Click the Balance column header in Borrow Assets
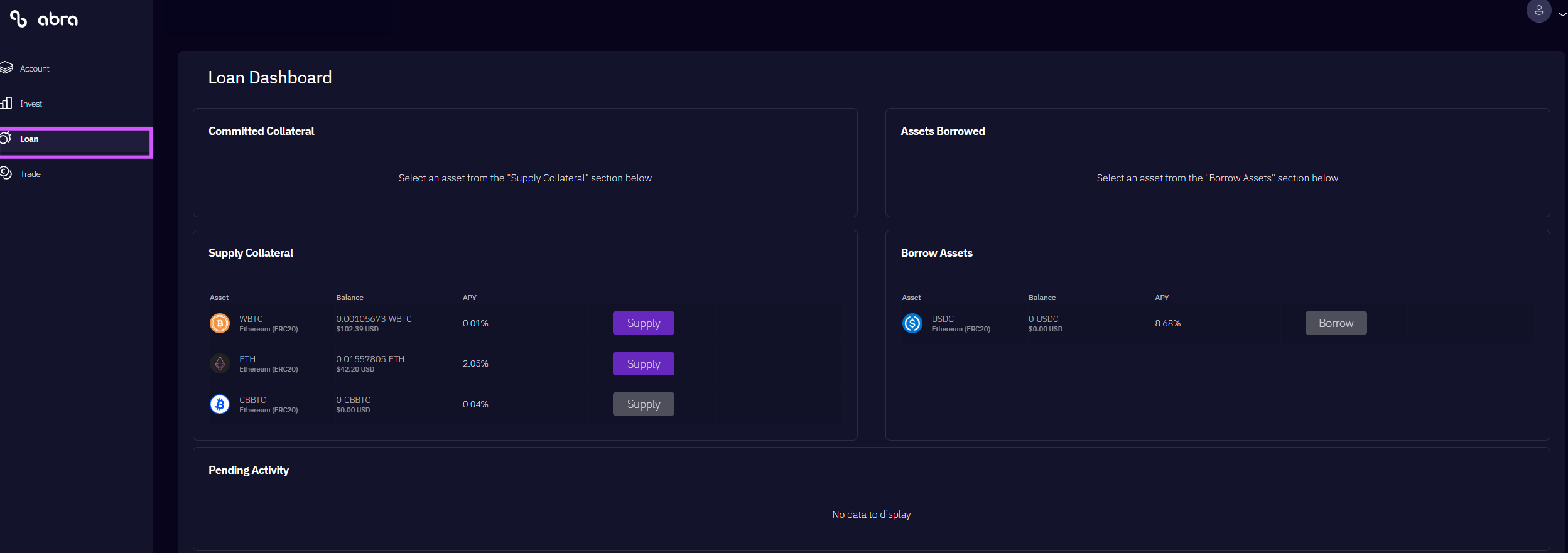The height and width of the screenshot is (553, 1568). (1042, 298)
